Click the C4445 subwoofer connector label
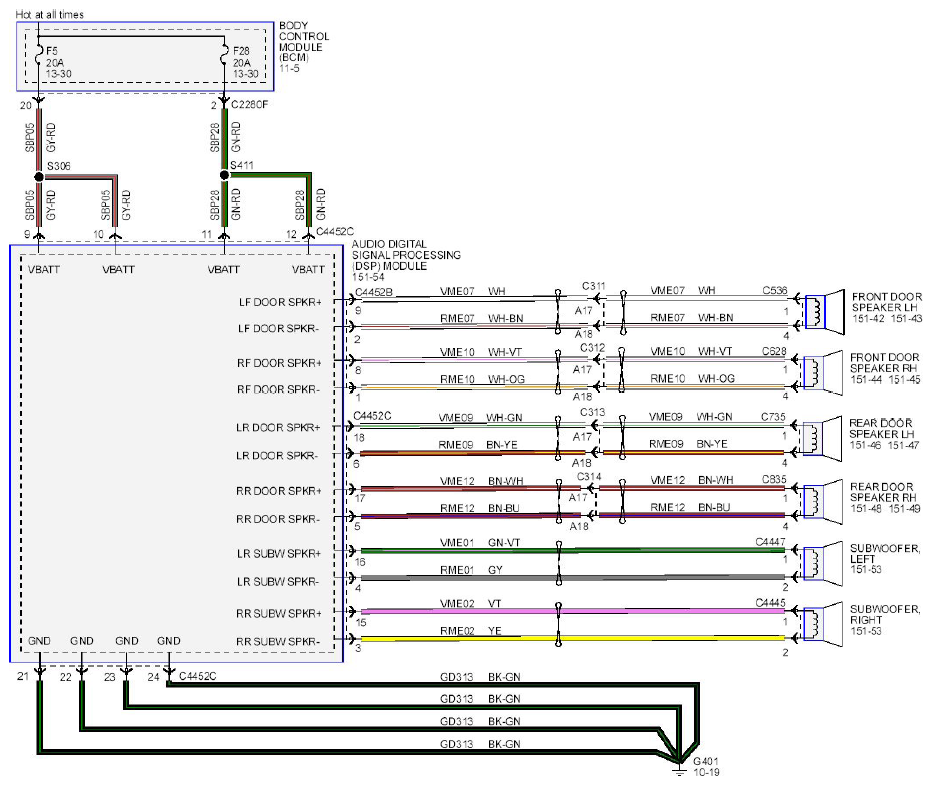This screenshot has height=785, width=932. 770,603
